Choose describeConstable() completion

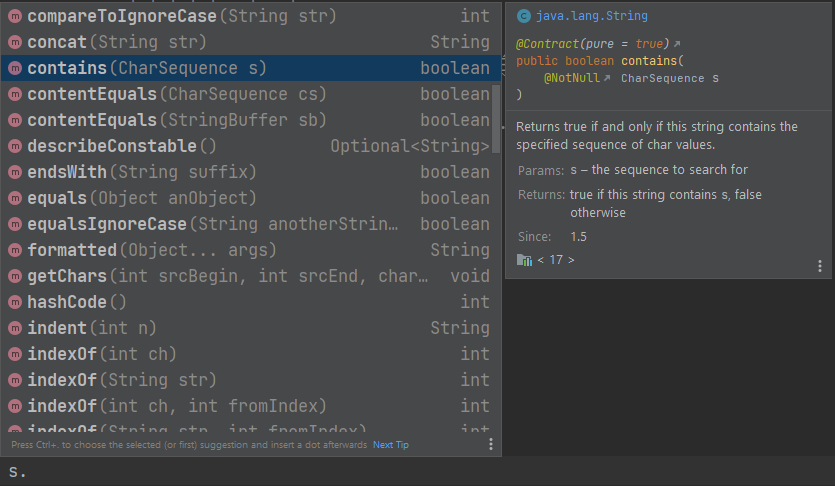(250, 146)
